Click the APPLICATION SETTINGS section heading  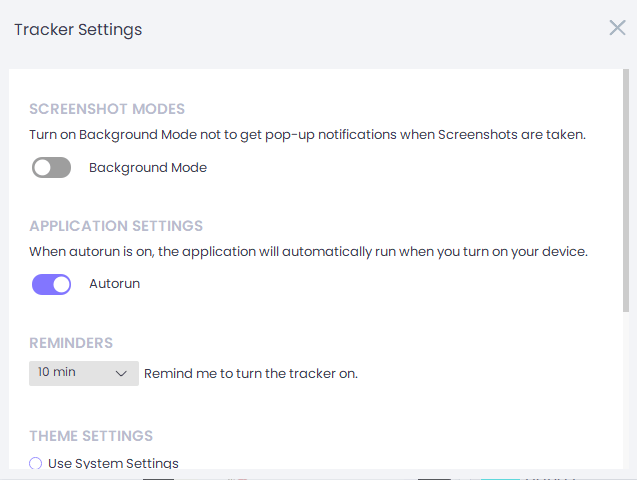tap(116, 225)
